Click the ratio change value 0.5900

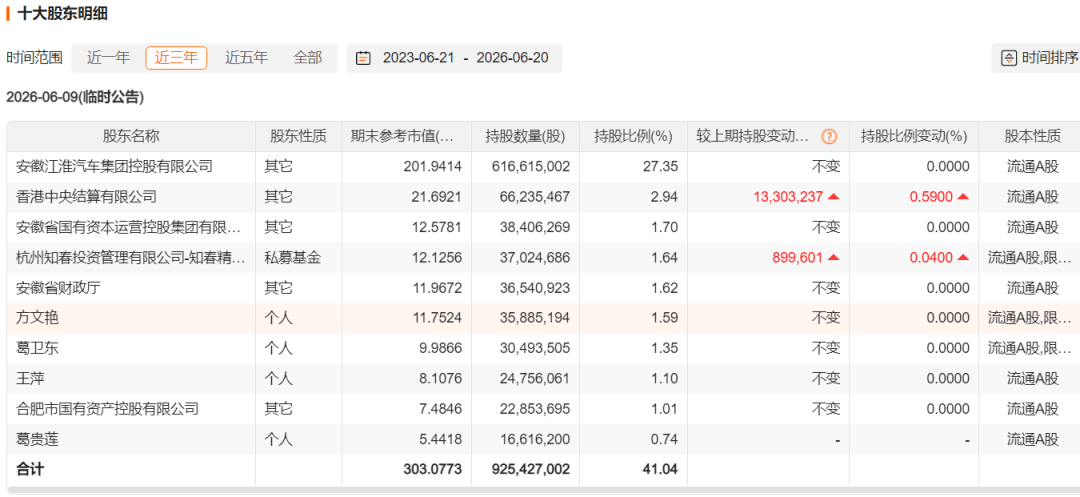pyautogui.click(x=931, y=197)
